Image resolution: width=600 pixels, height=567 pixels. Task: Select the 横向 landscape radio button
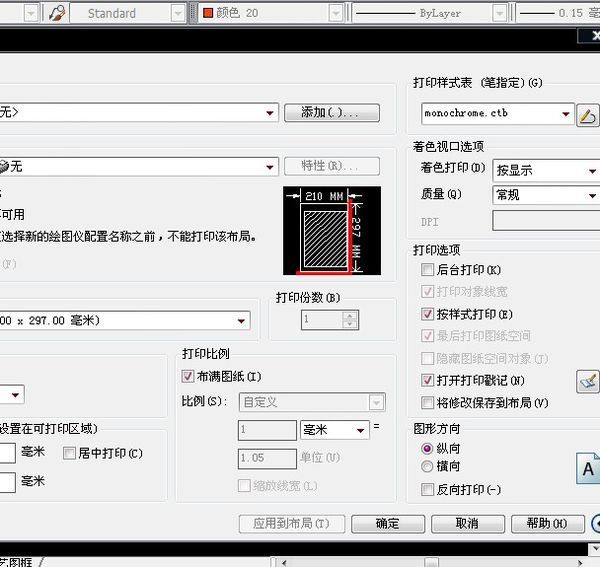[x=427, y=466]
